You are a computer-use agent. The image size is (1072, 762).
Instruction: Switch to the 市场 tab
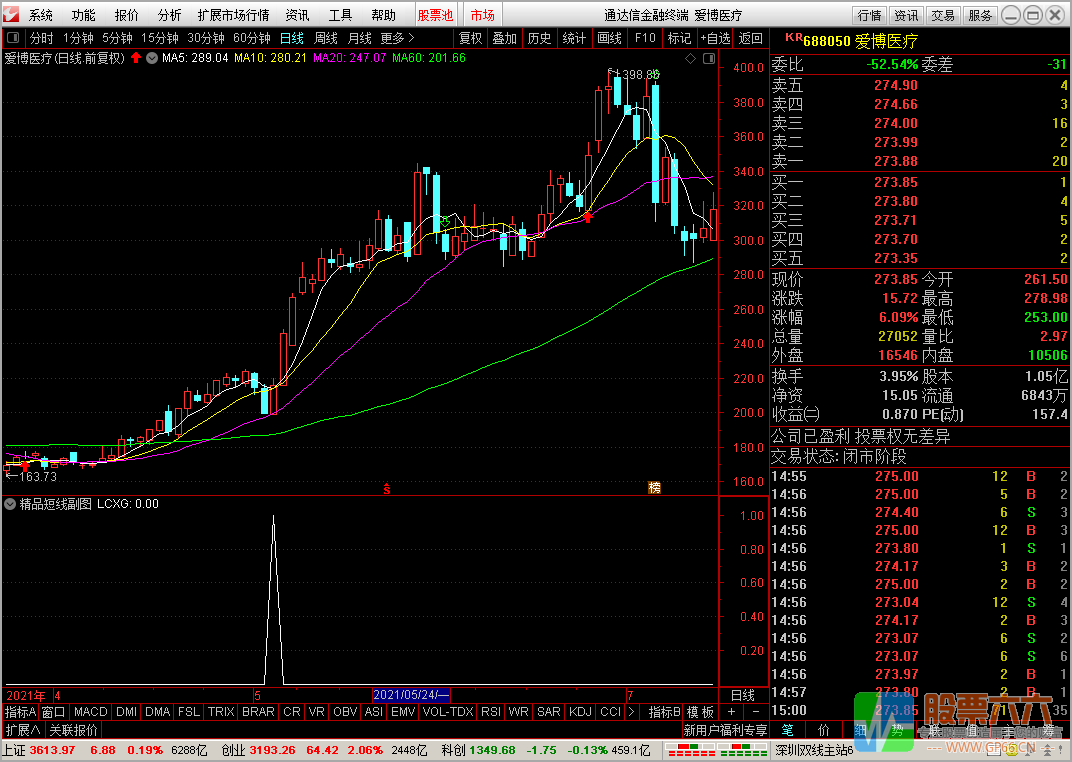[483, 15]
